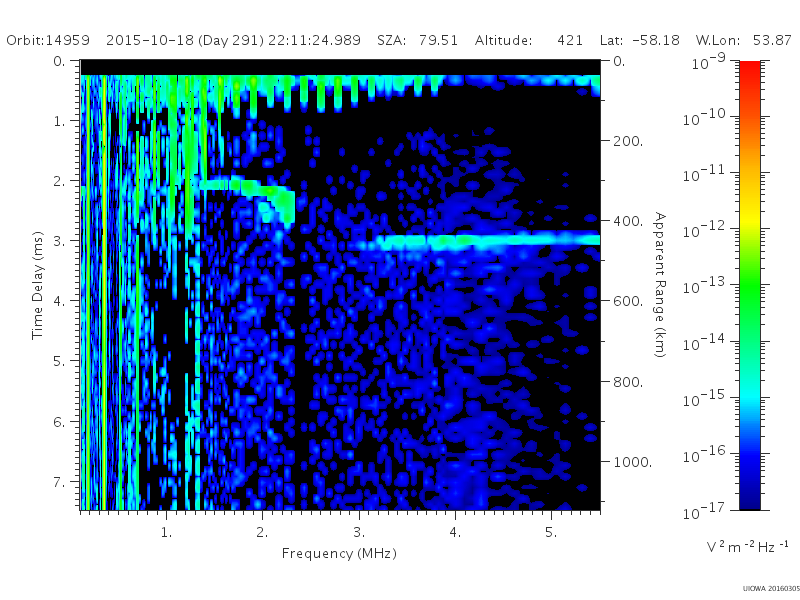Click the 800. tick on apparent range axis
The width and height of the screenshot is (800, 600).
628,382
